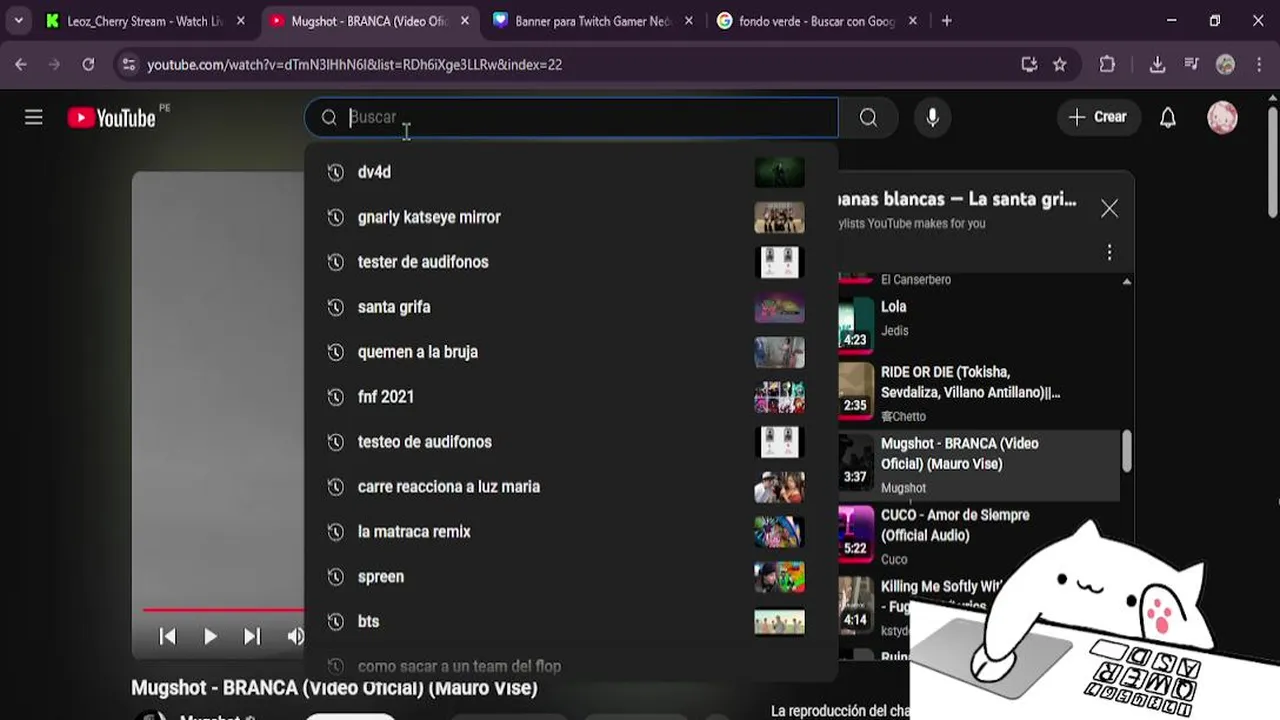Close the Mugshot - BRANCA tab
The width and height of the screenshot is (1280, 720).
coord(465,21)
